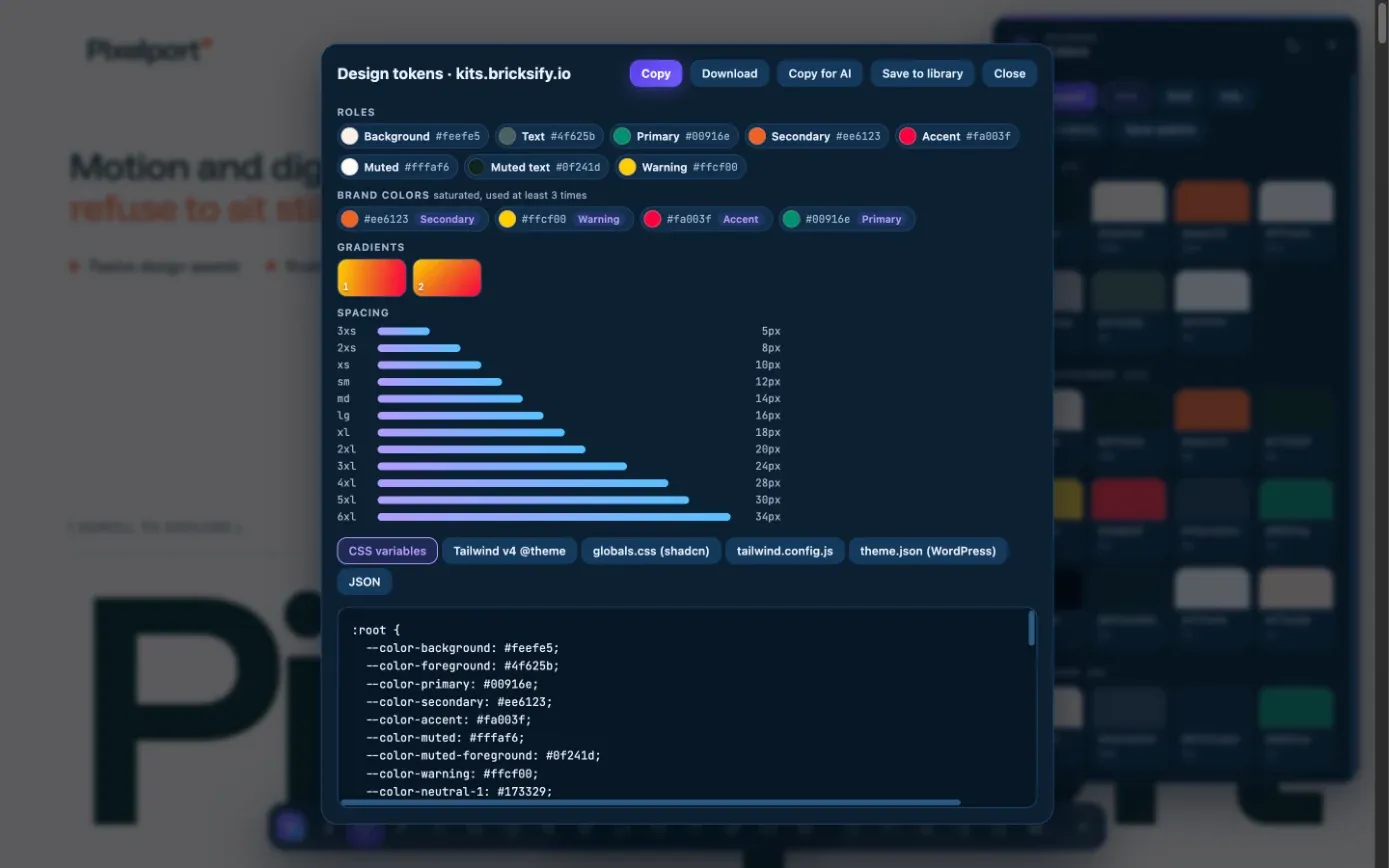
Task: Pick the Secondary role chip #ee6123
Action: coord(817,136)
